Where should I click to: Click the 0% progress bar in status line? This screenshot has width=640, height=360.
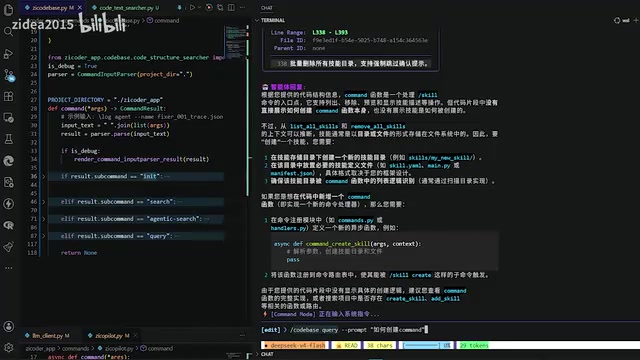(x=426, y=345)
